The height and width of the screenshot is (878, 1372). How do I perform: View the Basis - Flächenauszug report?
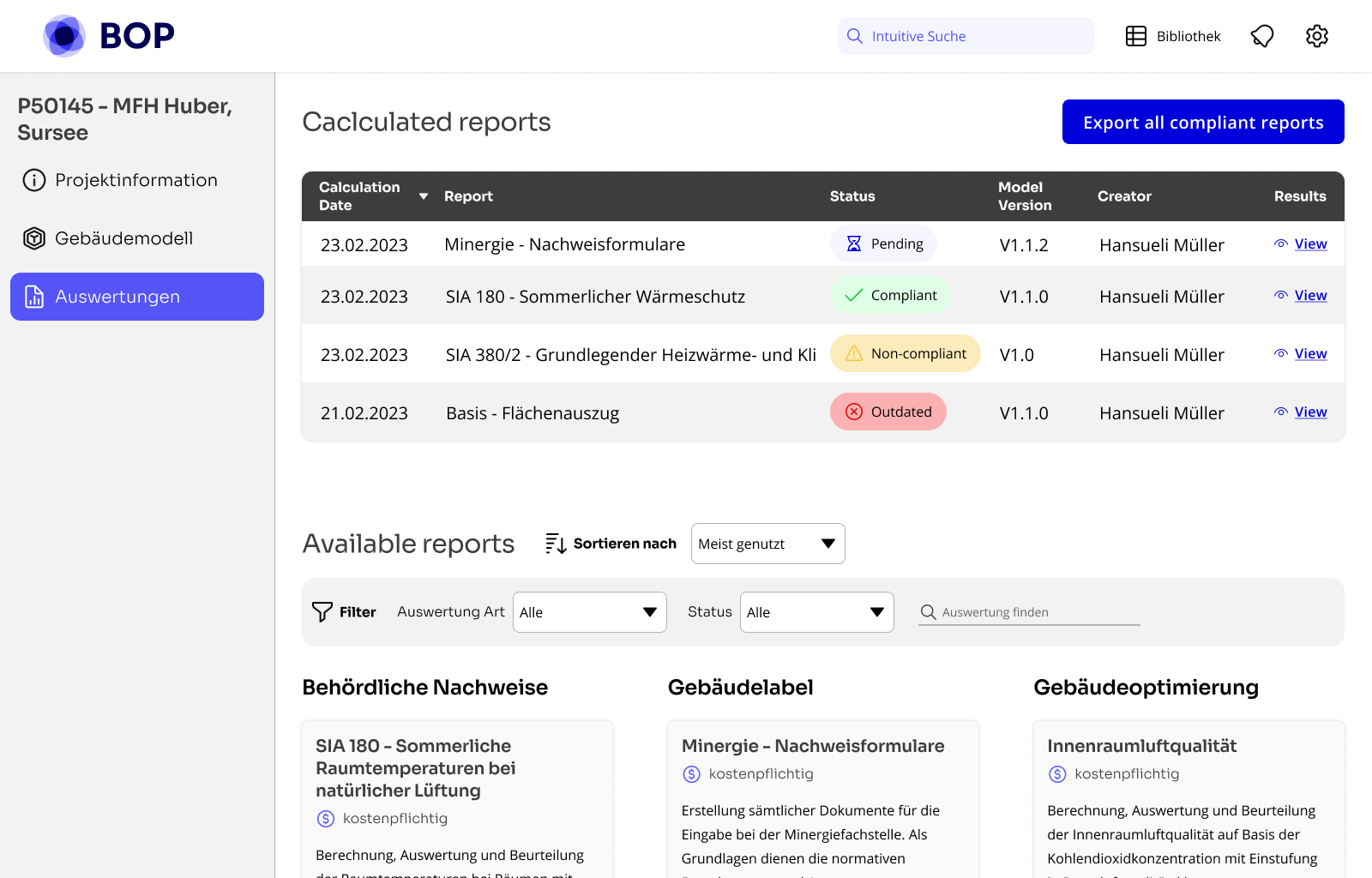click(x=1310, y=412)
